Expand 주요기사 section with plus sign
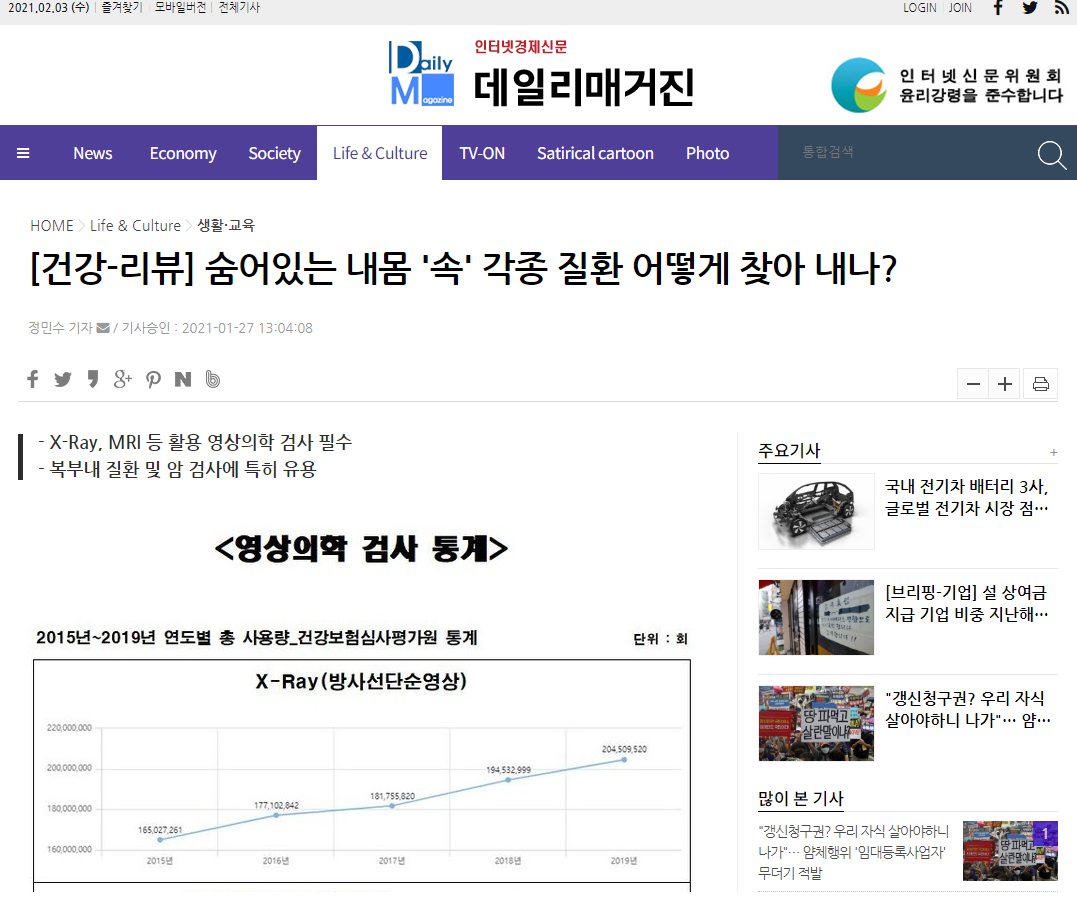 (1053, 453)
